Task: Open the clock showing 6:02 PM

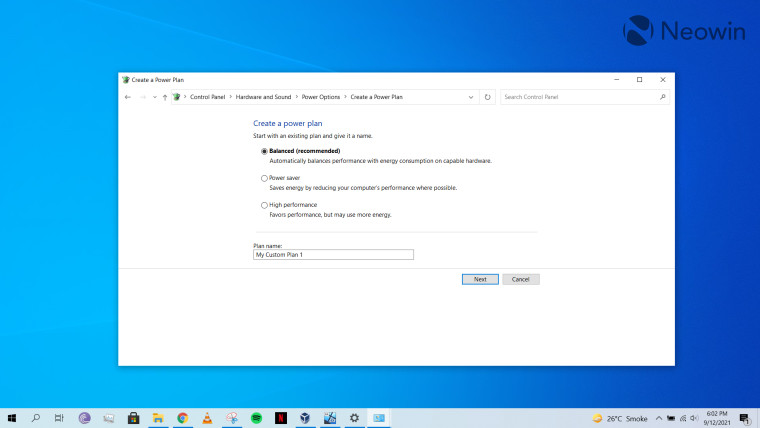Action: 717,418
